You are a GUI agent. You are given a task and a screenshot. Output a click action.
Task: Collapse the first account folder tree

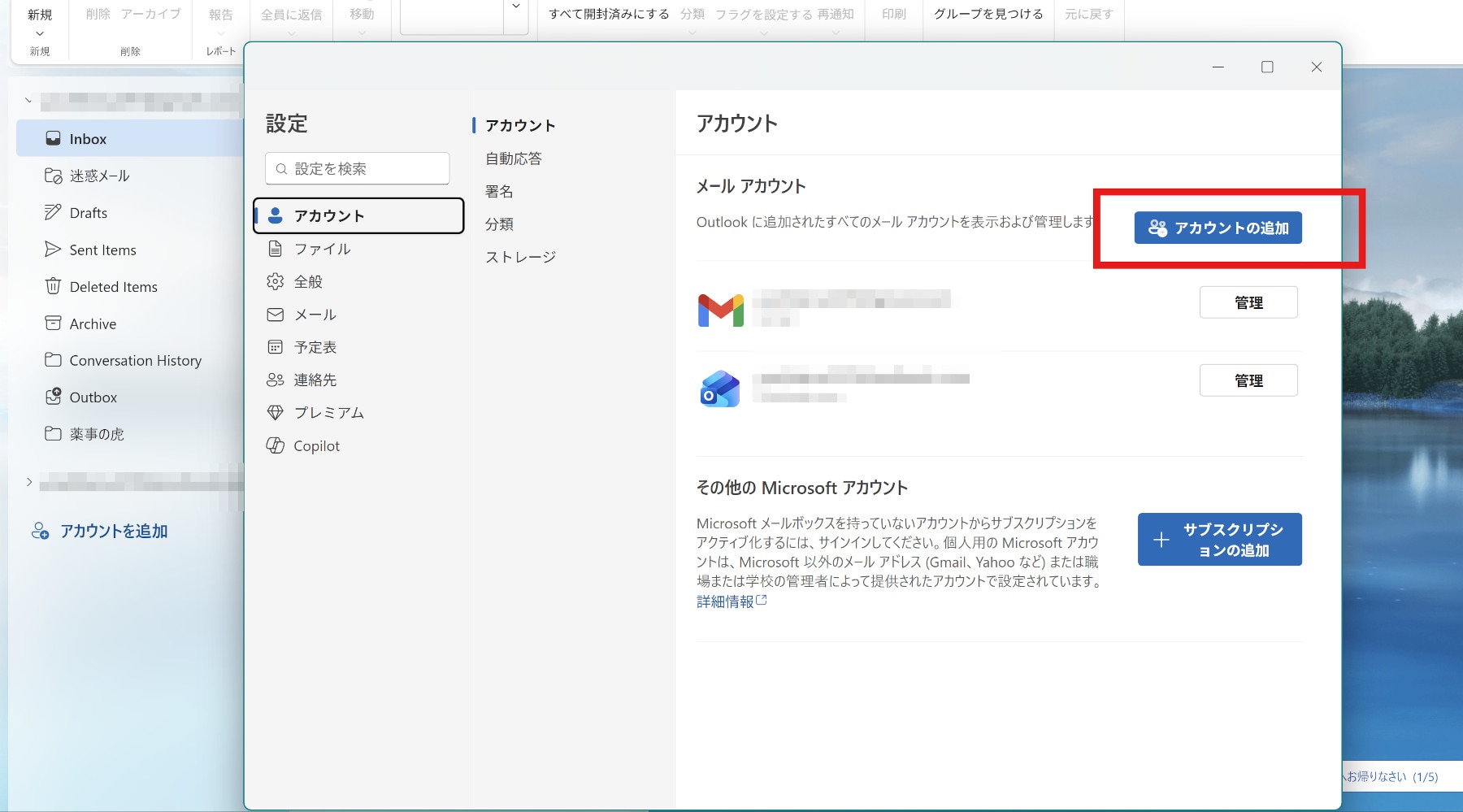click(x=28, y=101)
